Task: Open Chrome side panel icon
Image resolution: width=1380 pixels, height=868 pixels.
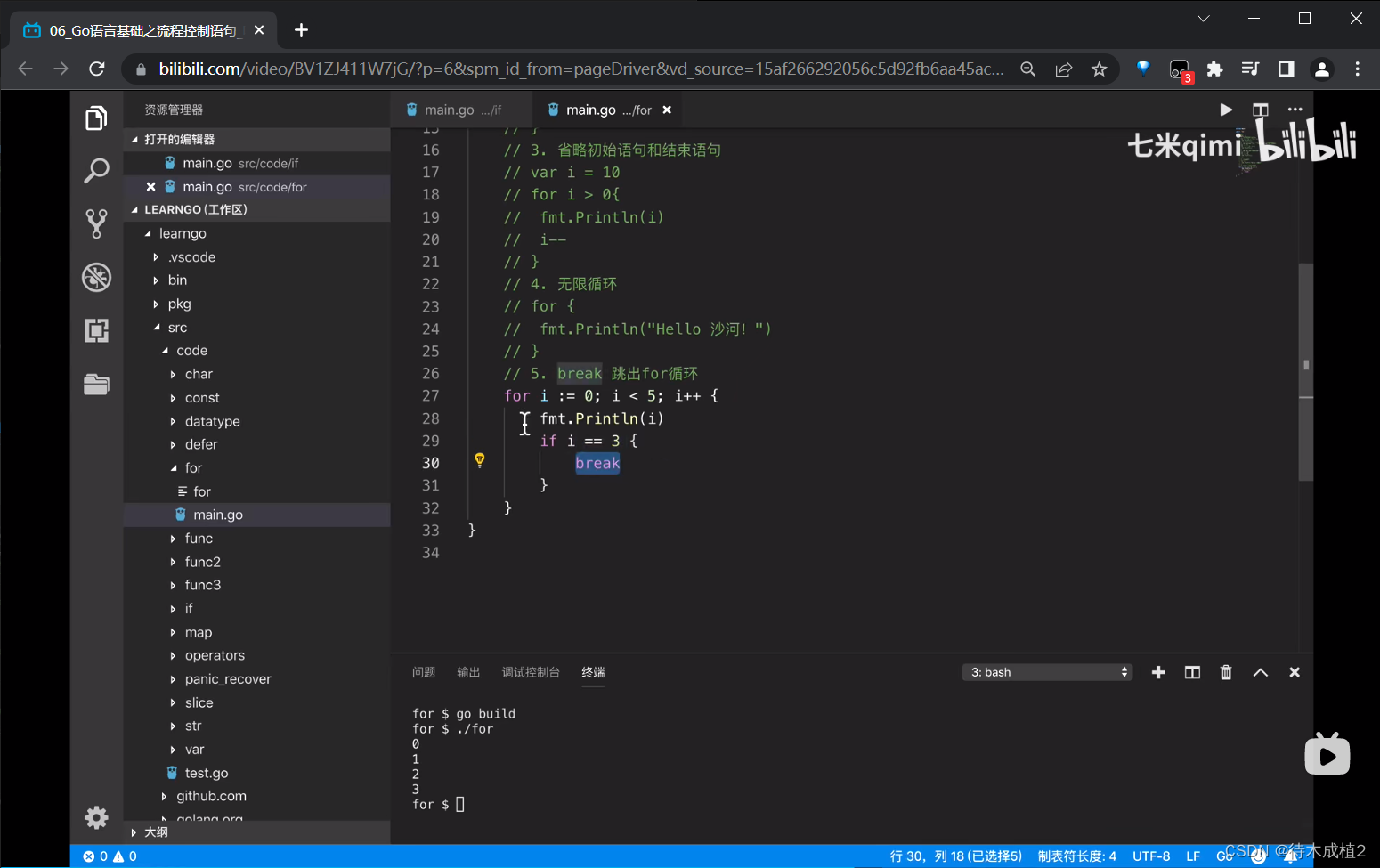Action: (1286, 69)
